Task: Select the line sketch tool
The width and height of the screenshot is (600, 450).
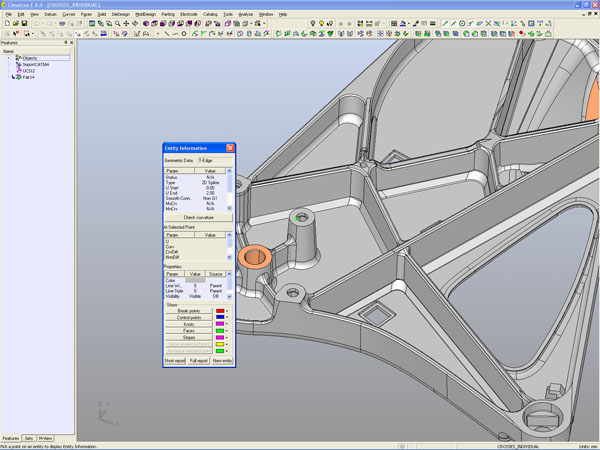Action: pyautogui.click(x=166, y=34)
